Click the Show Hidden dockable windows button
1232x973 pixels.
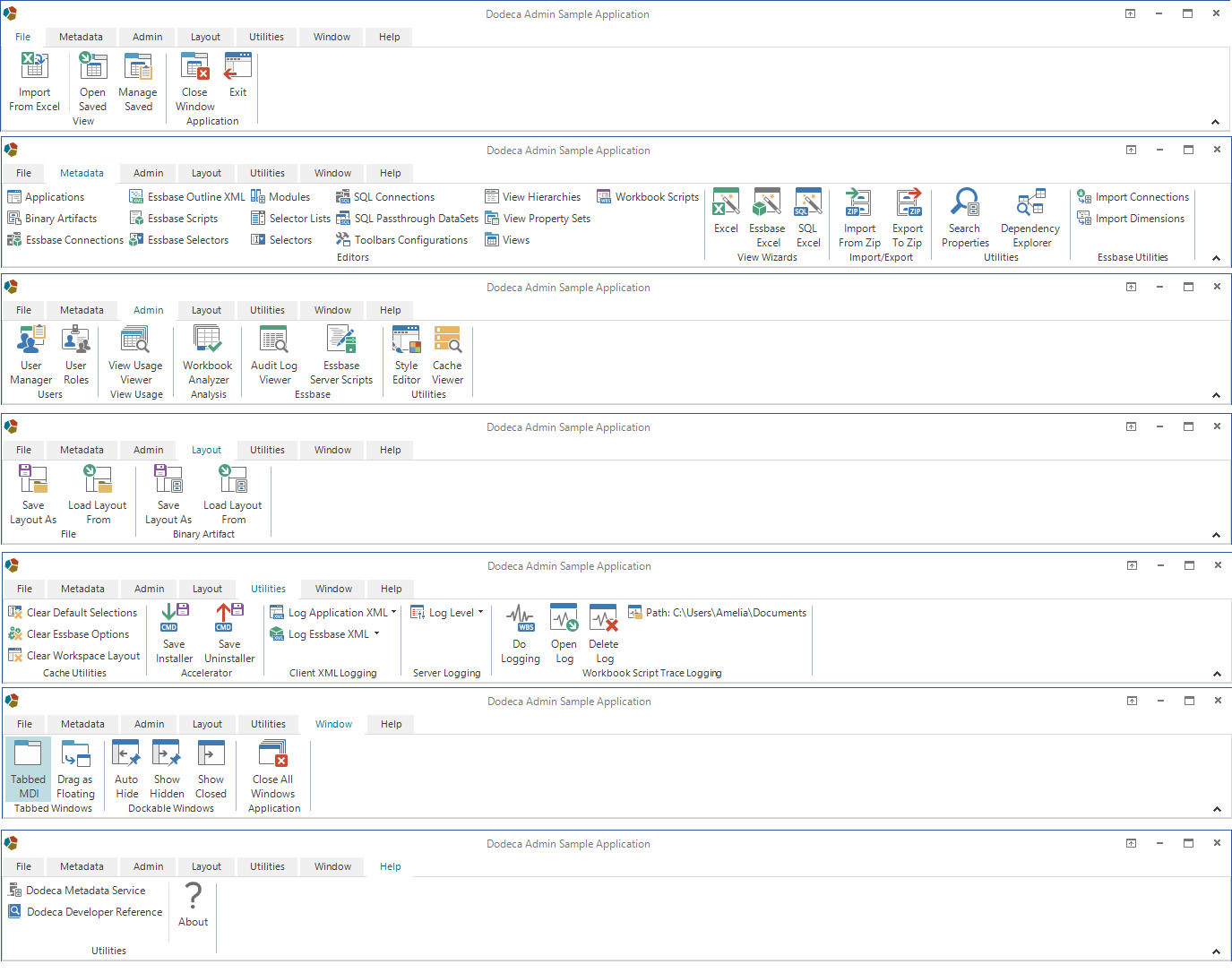[167, 770]
